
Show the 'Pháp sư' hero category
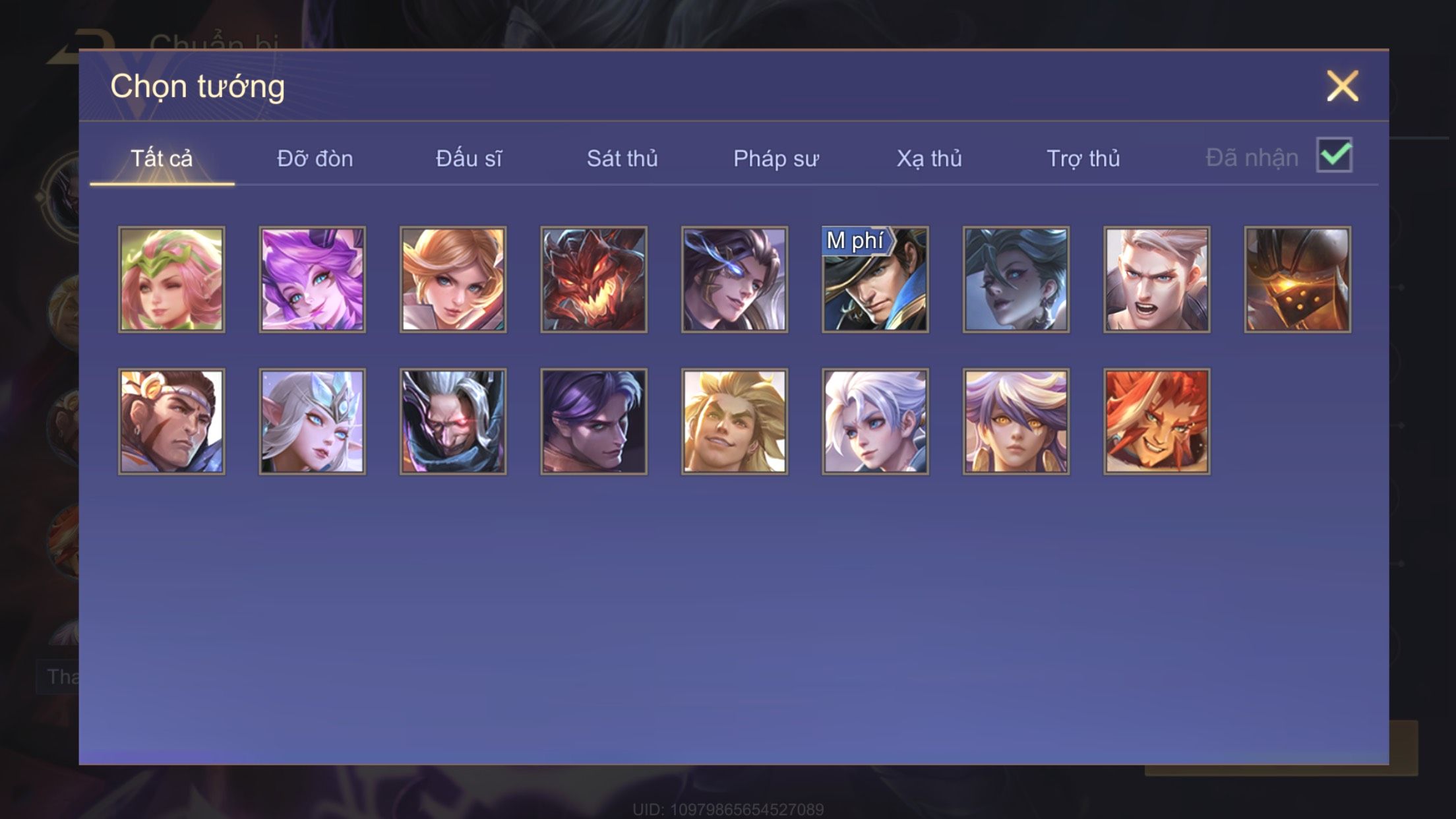[775, 159]
